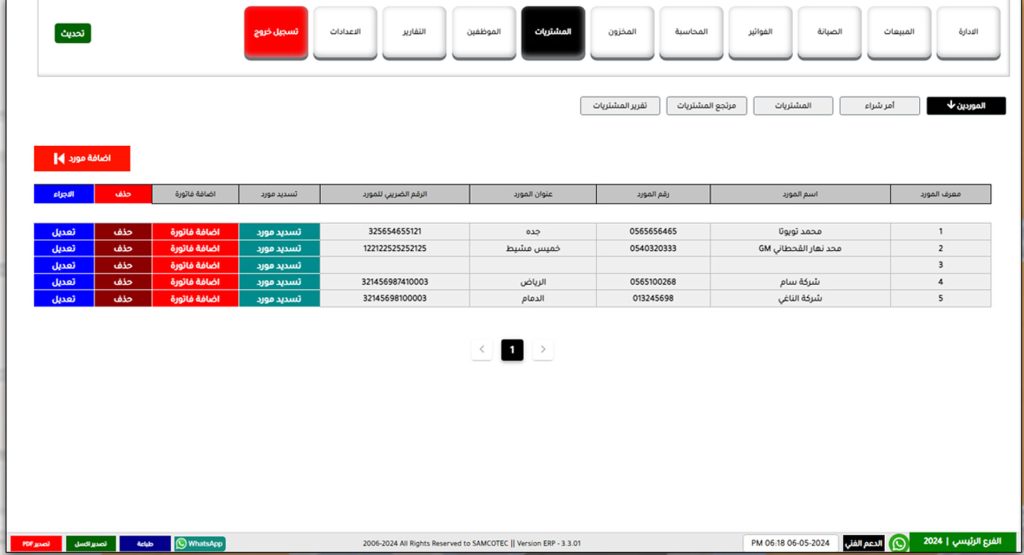Screen dimensions: 1024x555
Task: Open the تقرير المشتريات sub-tab
Action: point(620,106)
